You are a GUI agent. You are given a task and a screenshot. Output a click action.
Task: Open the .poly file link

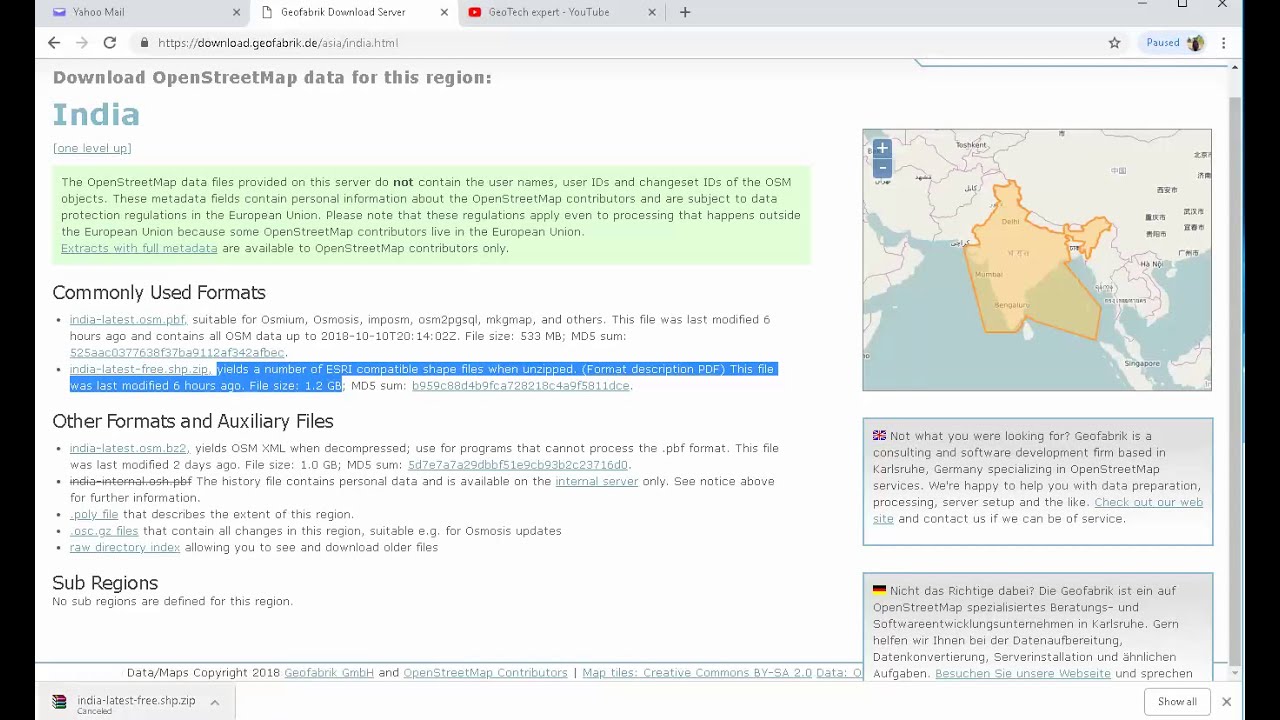[x=94, y=515]
